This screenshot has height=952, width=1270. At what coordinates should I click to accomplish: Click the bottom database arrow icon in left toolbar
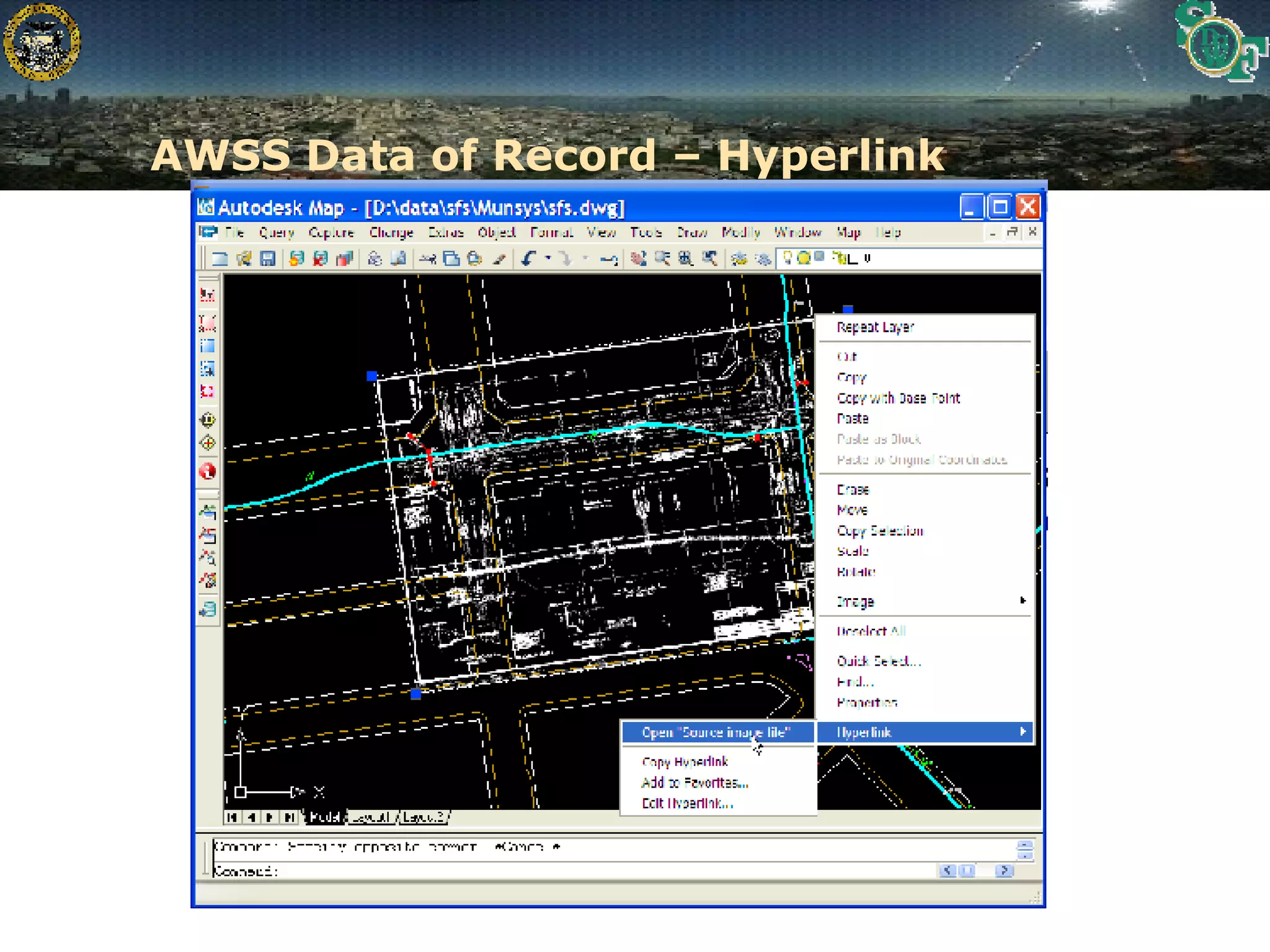click(208, 610)
